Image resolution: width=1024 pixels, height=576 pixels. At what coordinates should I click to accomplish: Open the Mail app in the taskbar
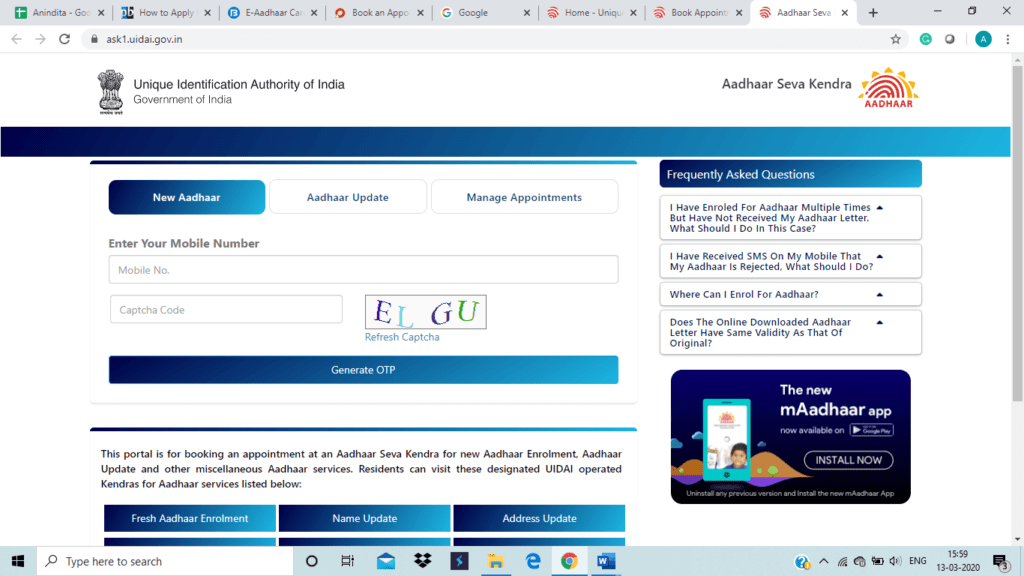385,561
